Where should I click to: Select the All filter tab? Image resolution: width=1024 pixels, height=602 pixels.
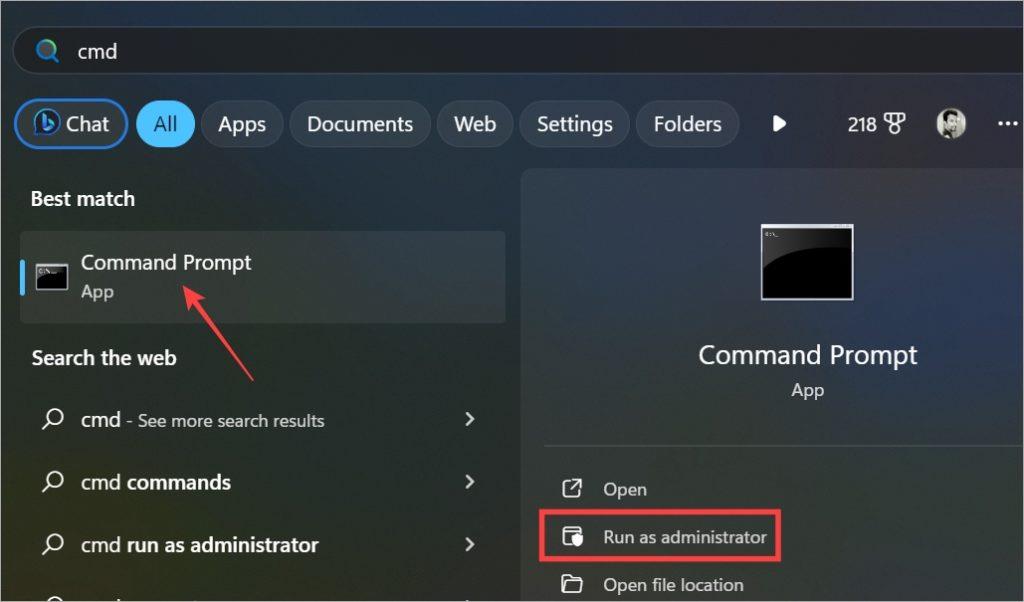[x=165, y=123]
